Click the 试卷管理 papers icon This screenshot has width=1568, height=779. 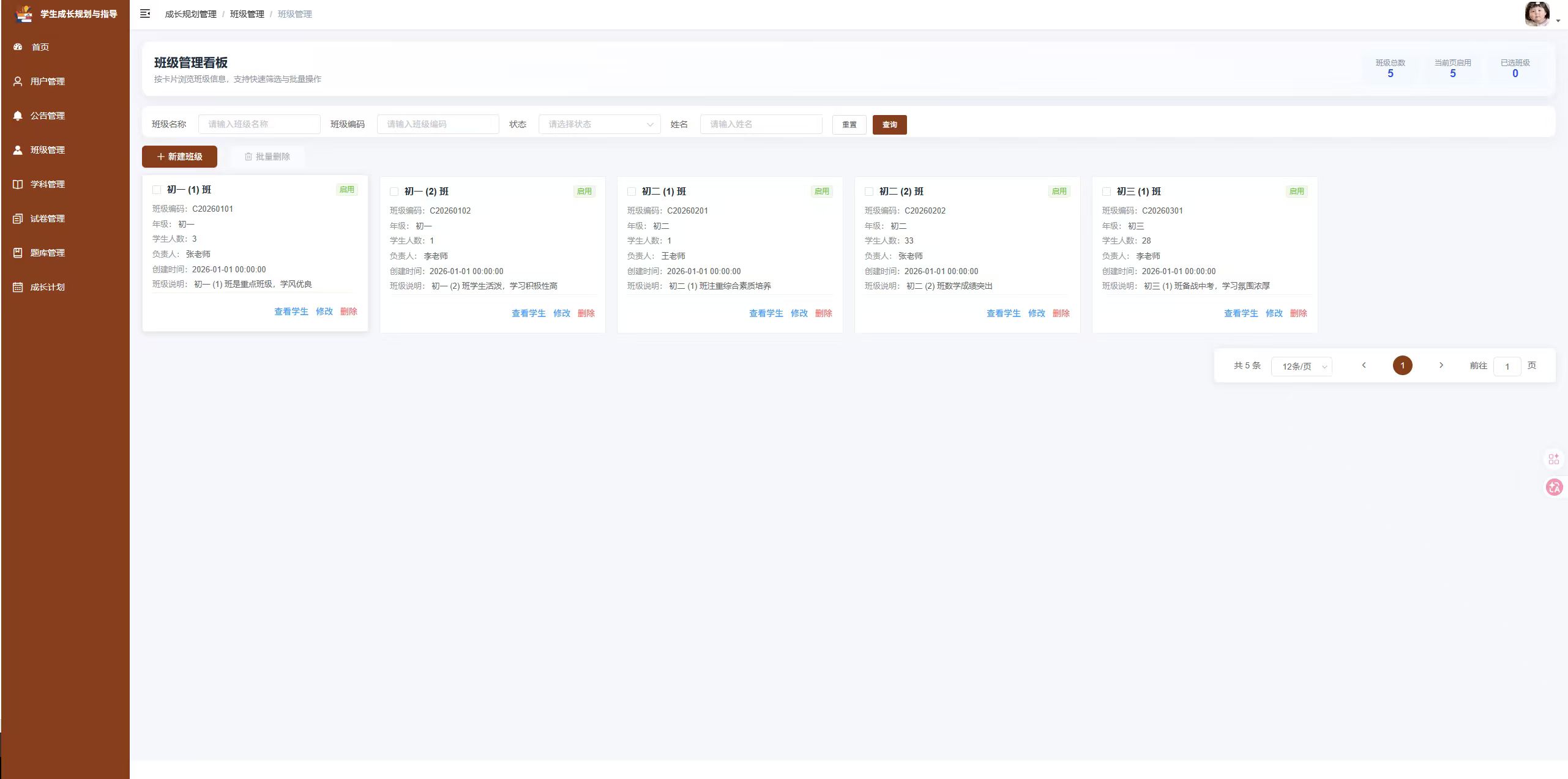18,218
